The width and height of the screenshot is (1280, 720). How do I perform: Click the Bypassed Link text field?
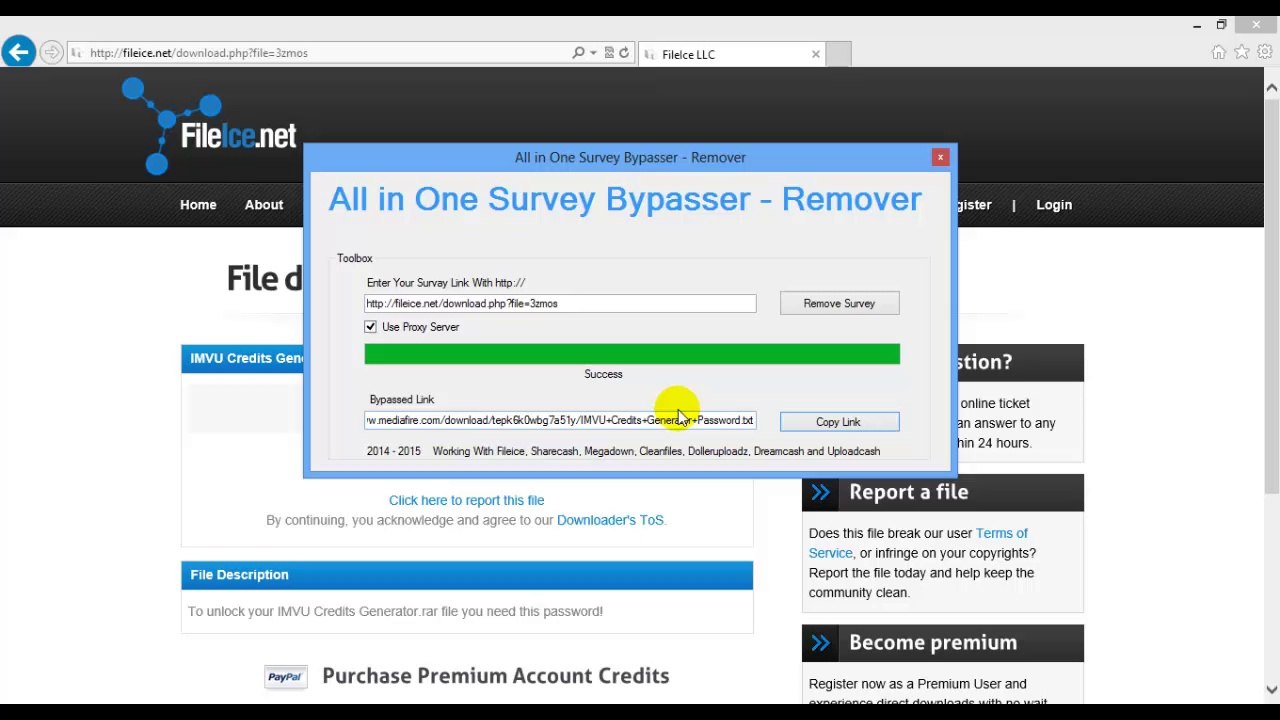coord(560,421)
